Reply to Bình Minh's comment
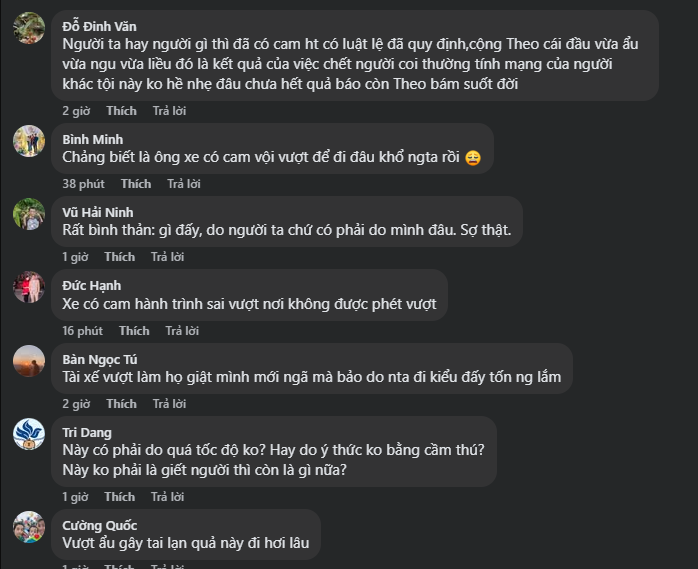 pyautogui.click(x=184, y=184)
